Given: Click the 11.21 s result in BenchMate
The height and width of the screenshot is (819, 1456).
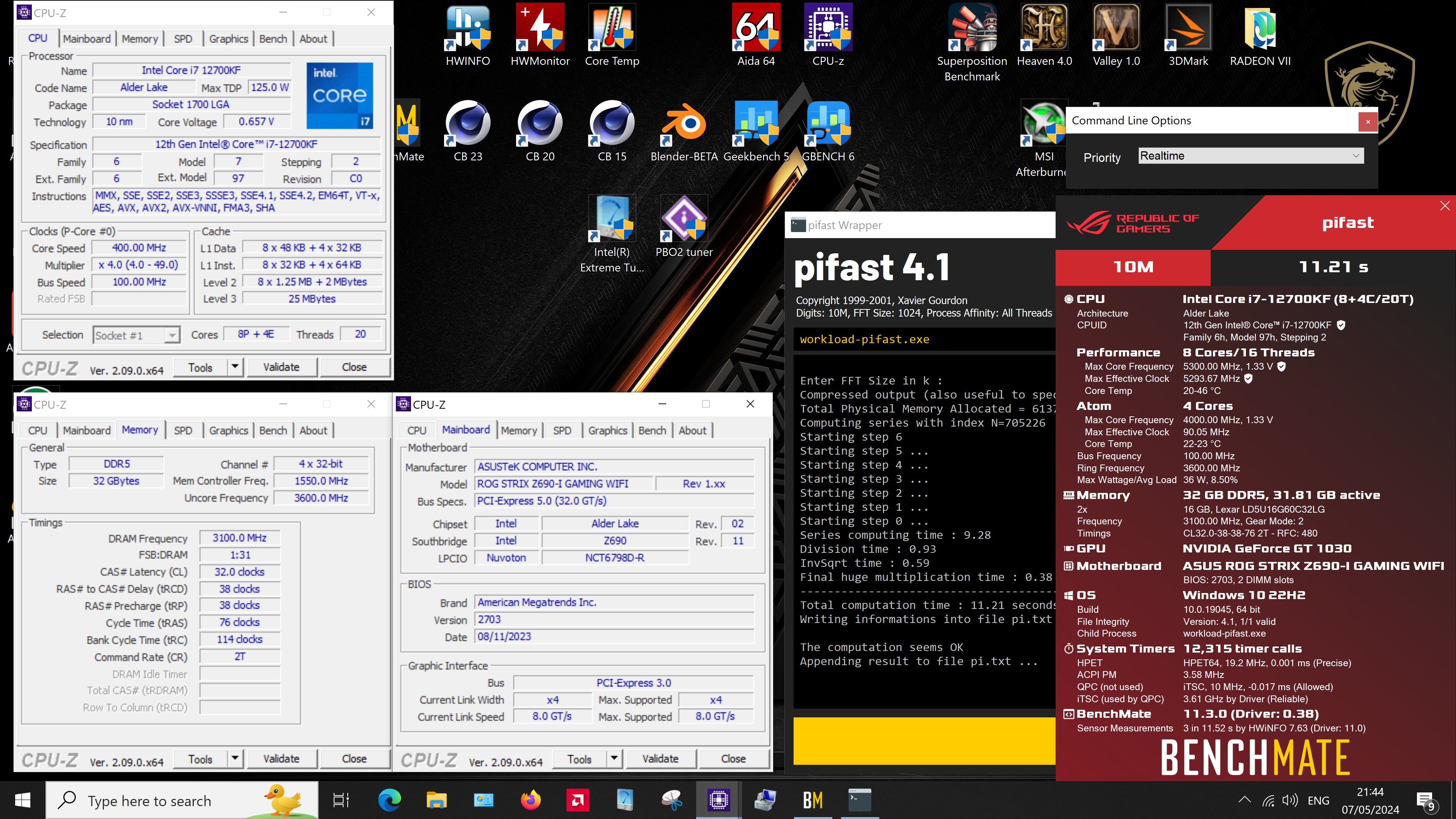Looking at the screenshot, I should coord(1334,267).
